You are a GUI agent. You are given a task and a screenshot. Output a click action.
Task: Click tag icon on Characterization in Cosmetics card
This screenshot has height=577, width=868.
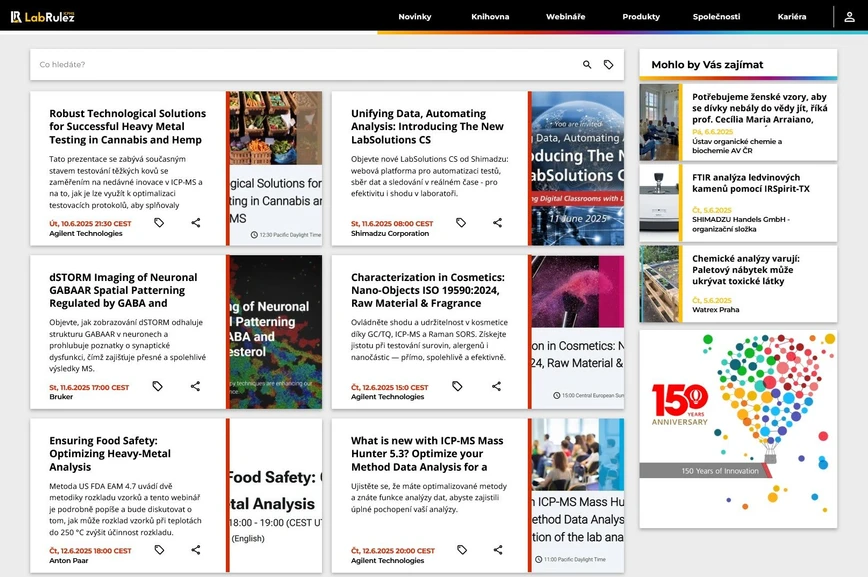coord(457,386)
